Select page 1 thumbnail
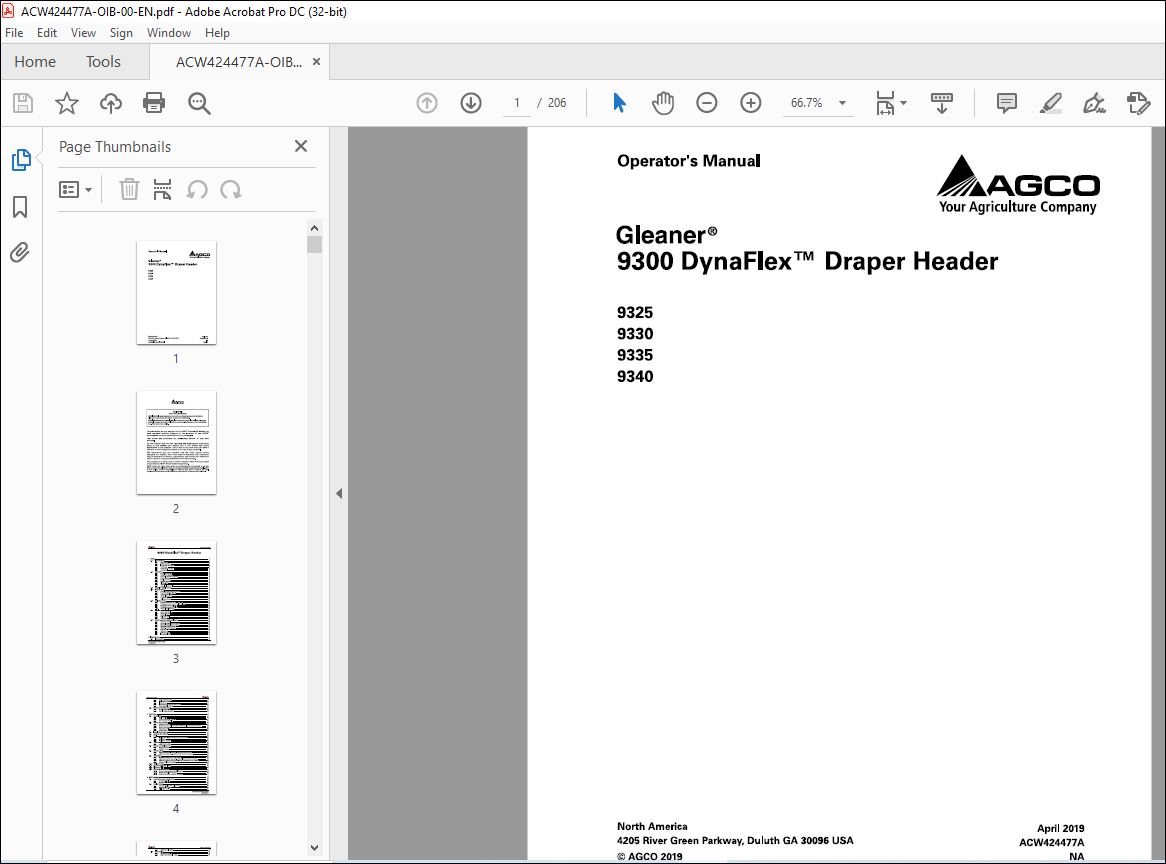 176,292
